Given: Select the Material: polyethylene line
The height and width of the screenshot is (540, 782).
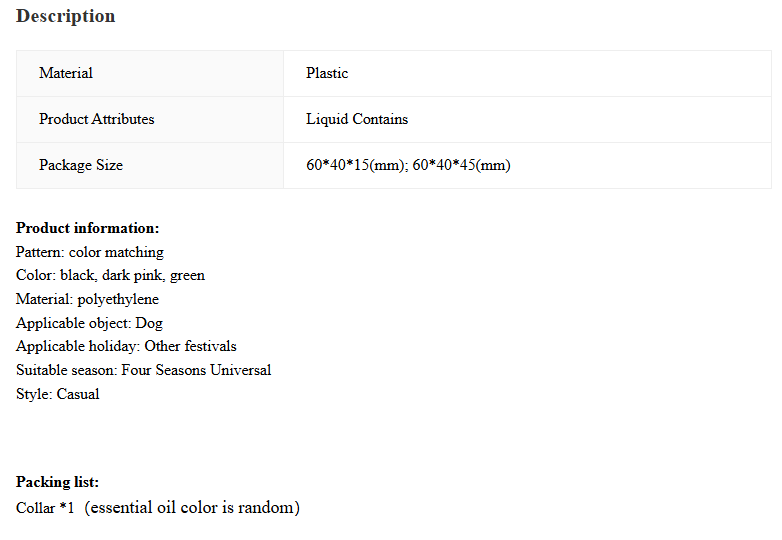Looking at the screenshot, I should tap(87, 300).
